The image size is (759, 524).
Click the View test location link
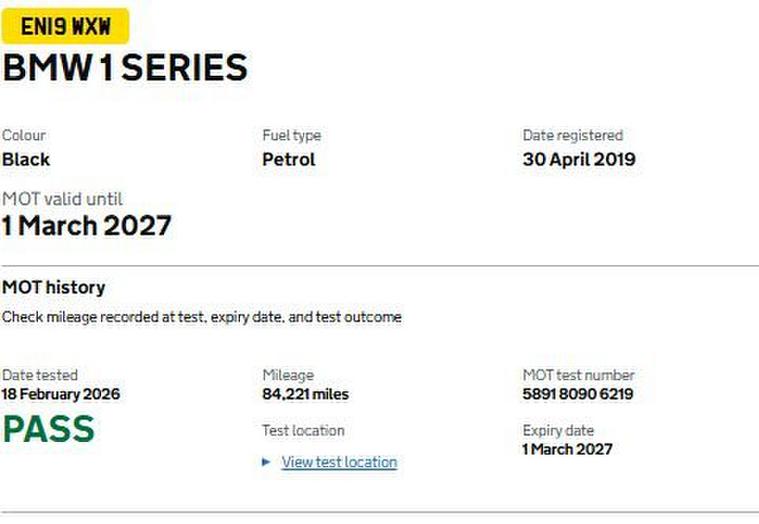click(x=339, y=462)
